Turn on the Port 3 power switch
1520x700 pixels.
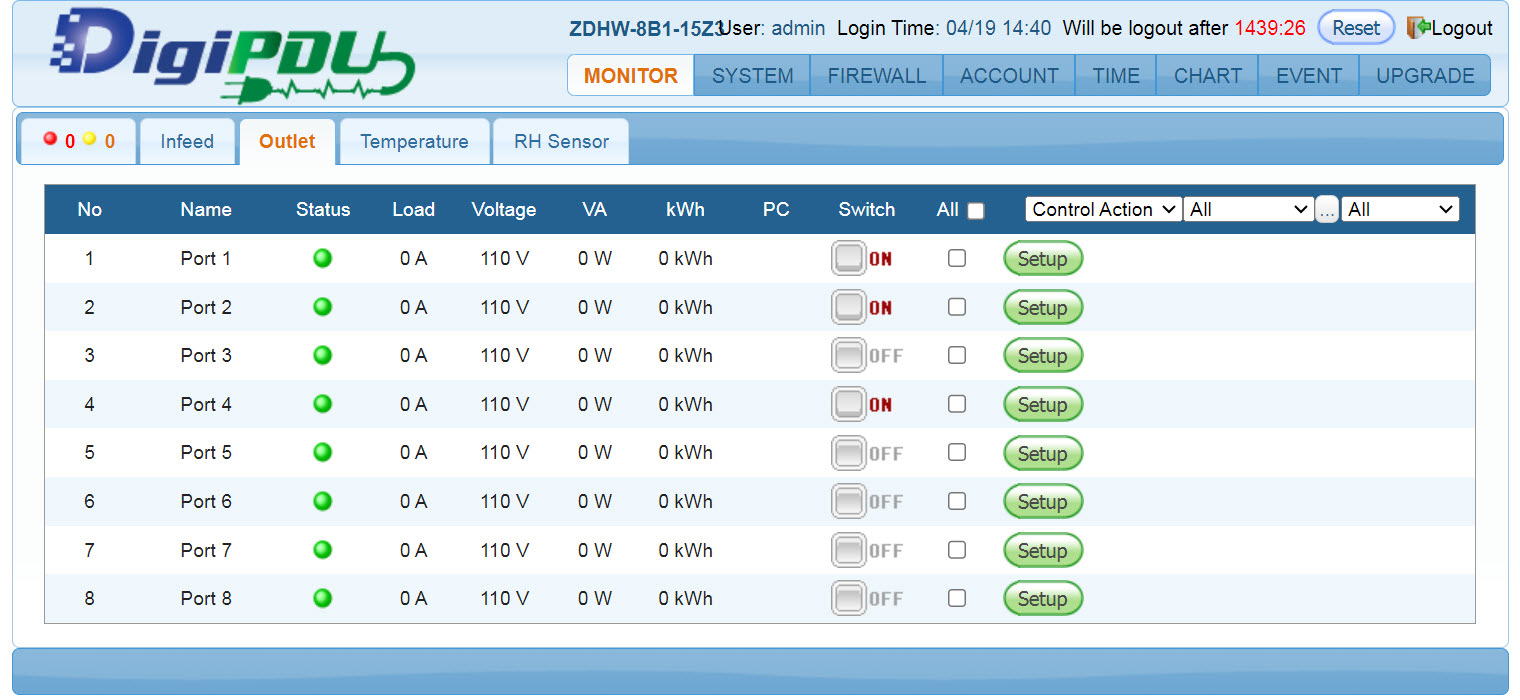tap(850, 356)
